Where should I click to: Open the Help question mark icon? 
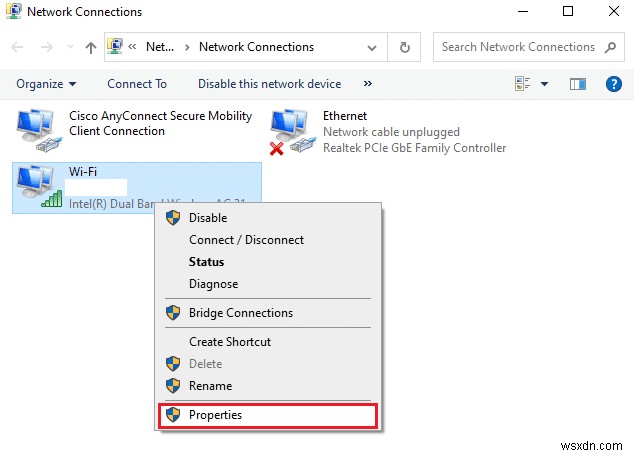[615, 84]
